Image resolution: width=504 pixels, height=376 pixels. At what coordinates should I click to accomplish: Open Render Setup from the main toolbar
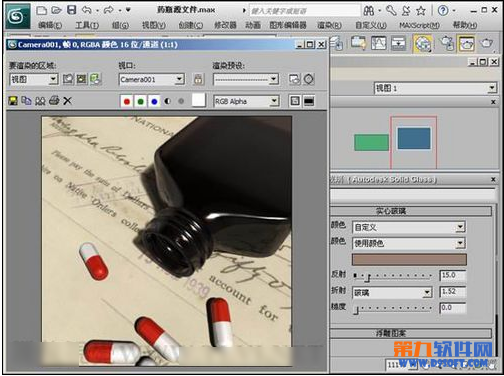tap(447, 43)
